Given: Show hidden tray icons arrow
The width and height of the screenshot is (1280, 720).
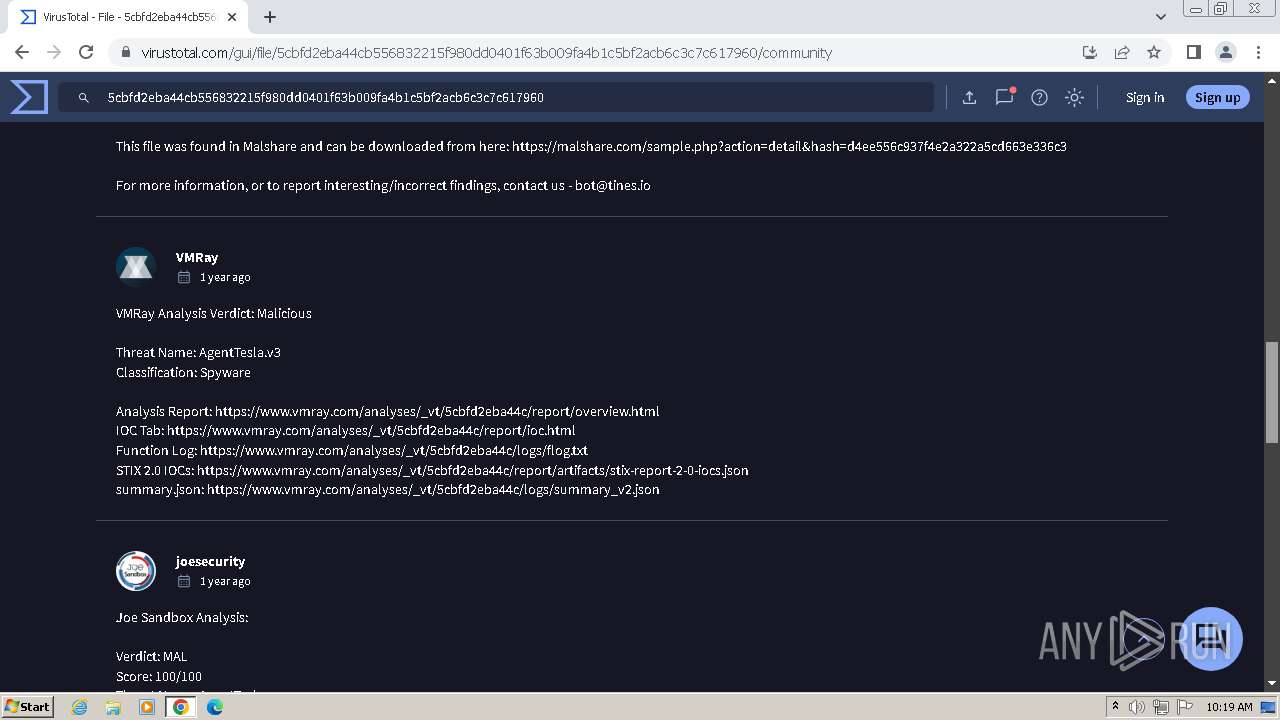Looking at the screenshot, I should pyautogui.click(x=1115, y=707).
